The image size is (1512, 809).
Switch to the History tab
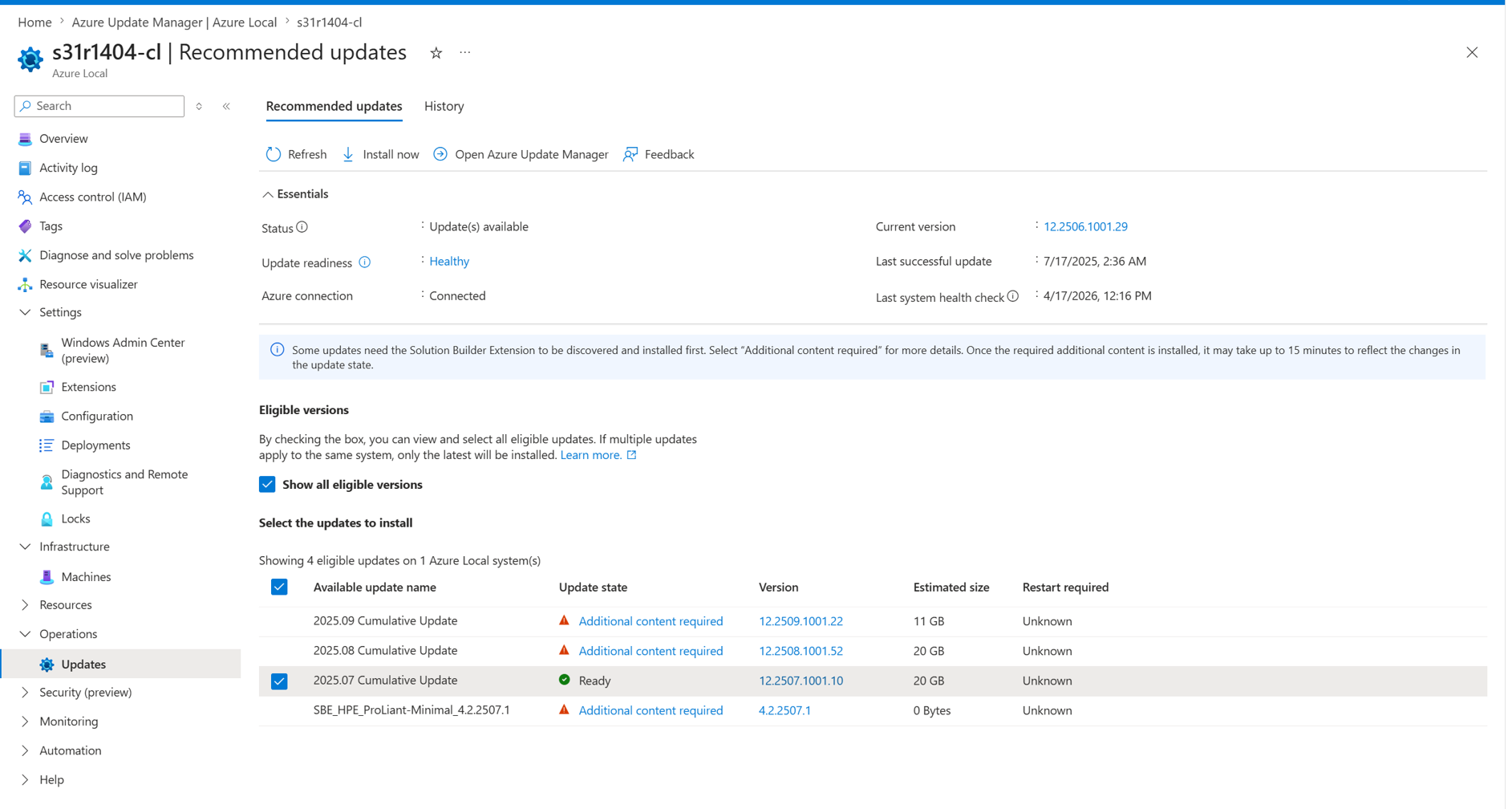(444, 106)
